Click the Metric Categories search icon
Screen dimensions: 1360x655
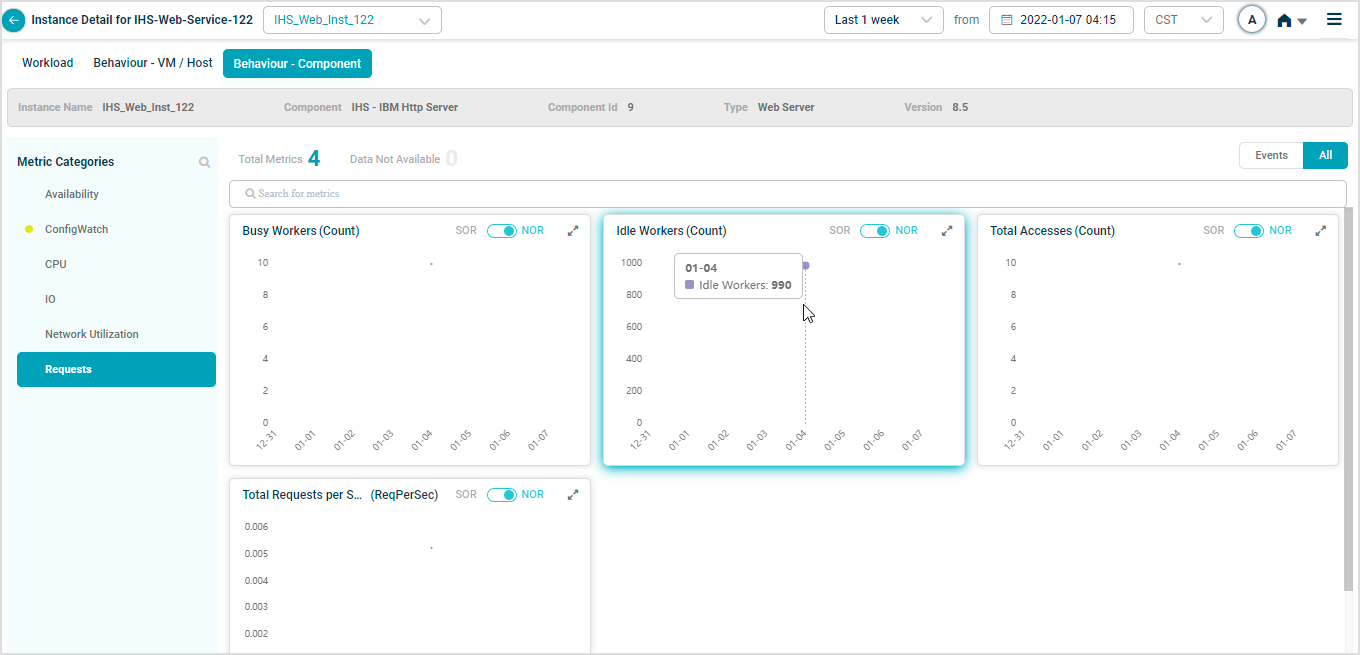(204, 162)
